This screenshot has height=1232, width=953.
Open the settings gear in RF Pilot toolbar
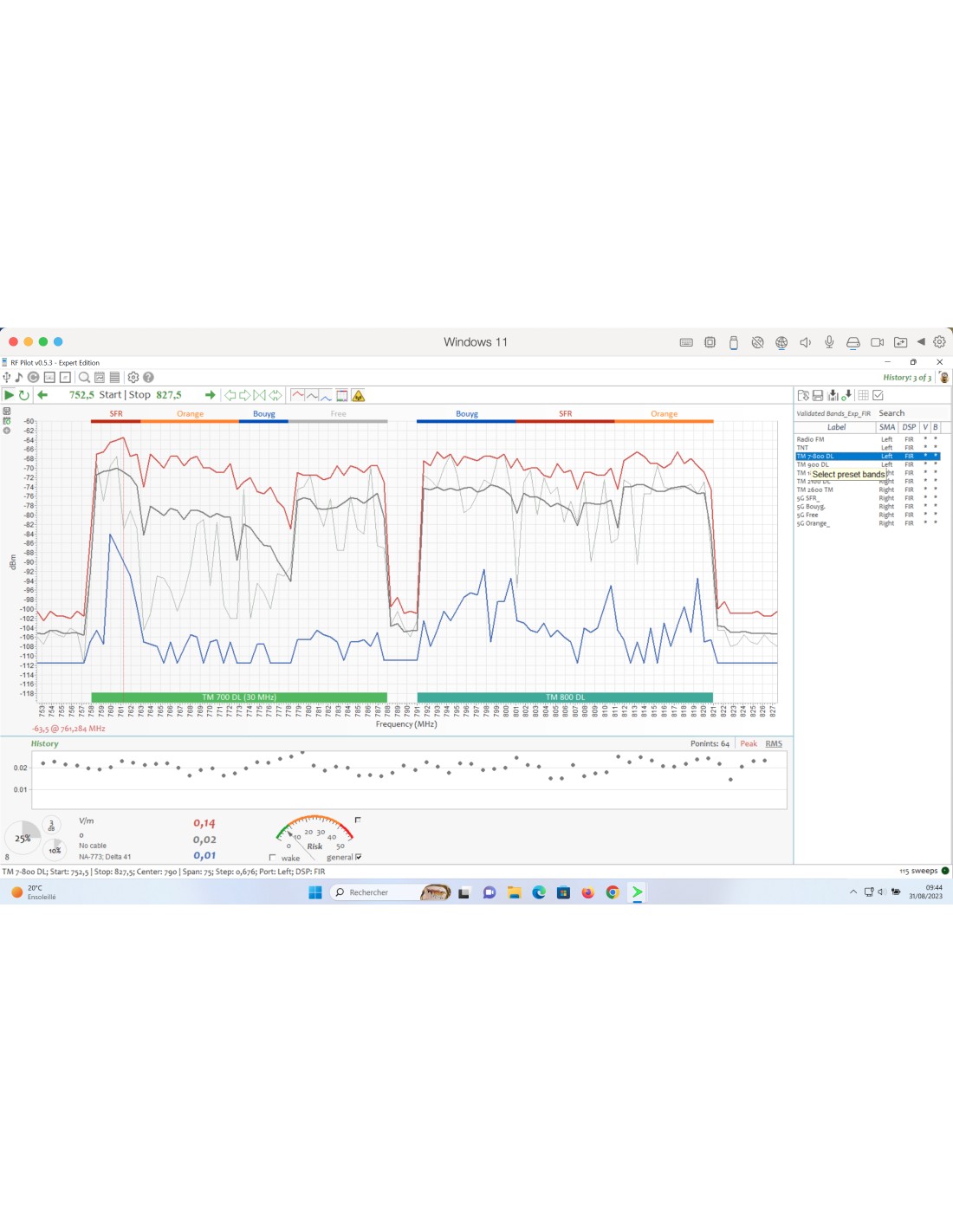pyautogui.click(x=133, y=377)
